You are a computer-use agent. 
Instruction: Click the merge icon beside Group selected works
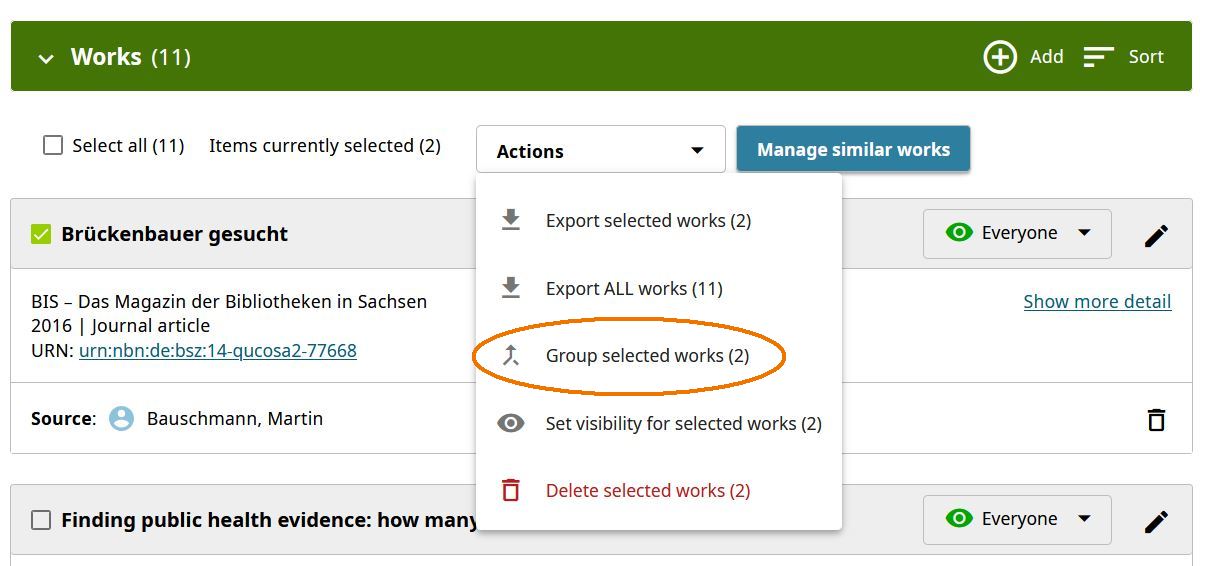coord(511,355)
